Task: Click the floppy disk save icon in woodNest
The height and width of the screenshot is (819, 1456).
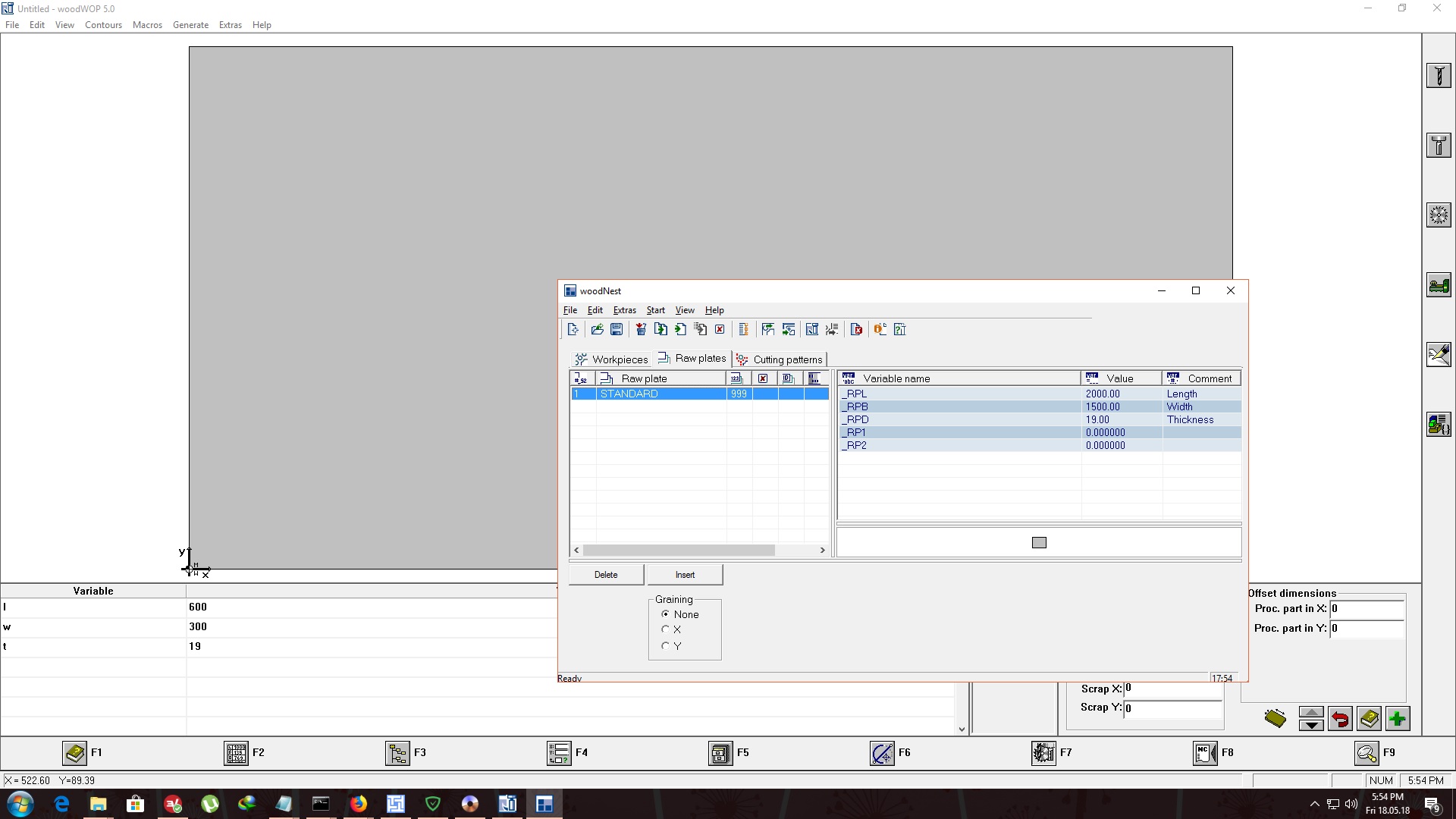Action: (x=617, y=329)
